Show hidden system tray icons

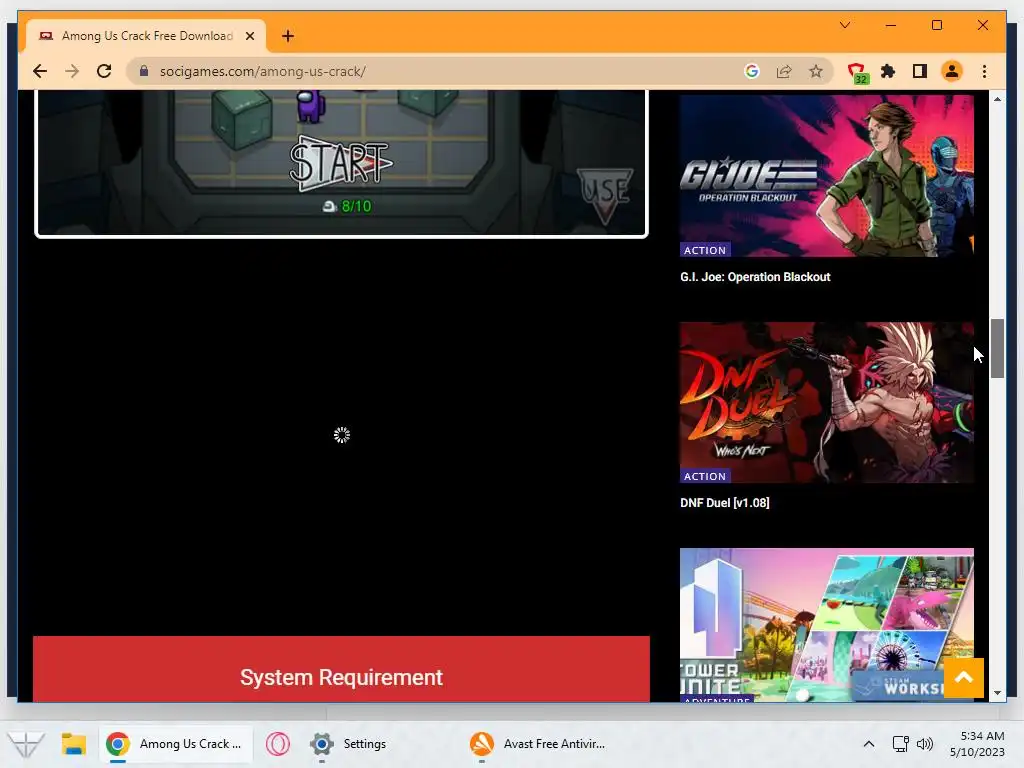tap(869, 744)
